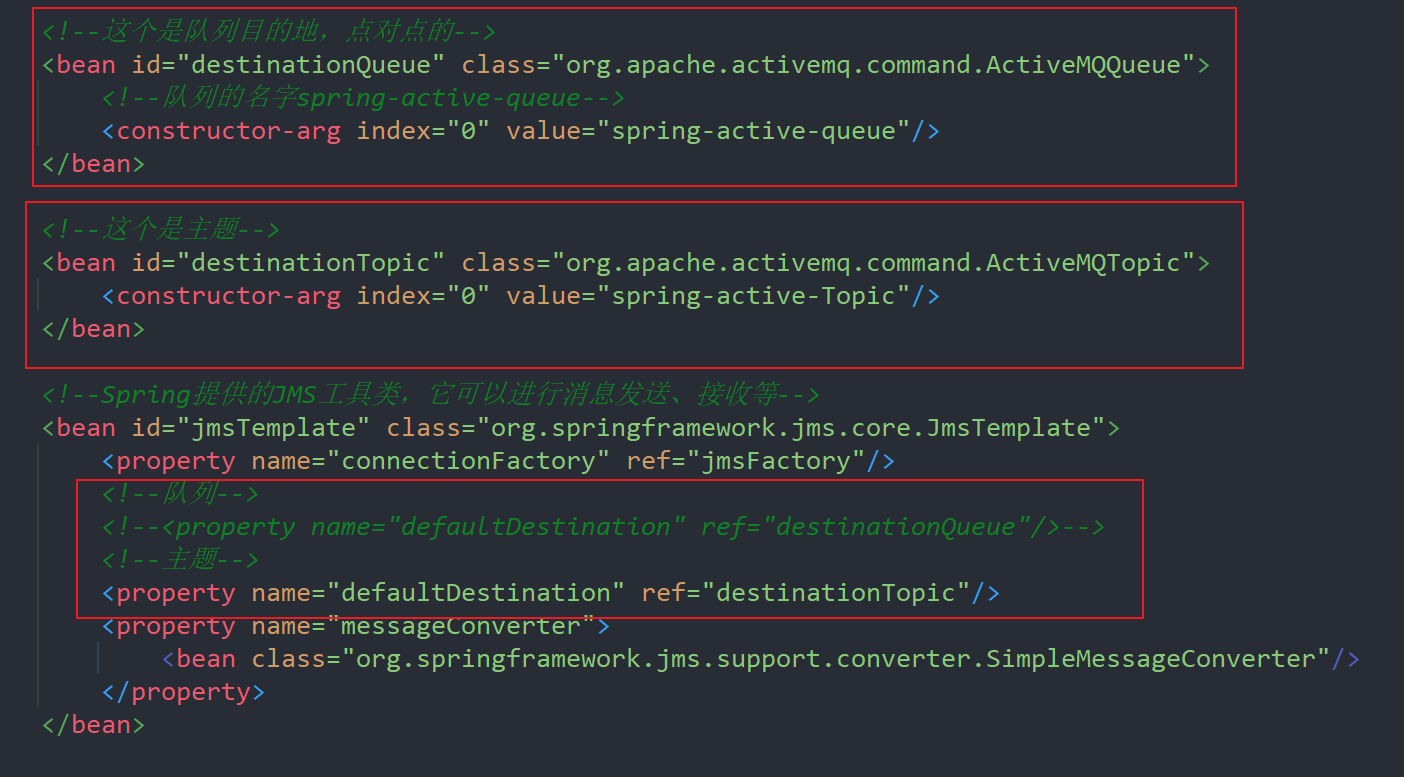Click the last closing </bean> tag
Screen dimensions: 1404x777
coord(93,725)
